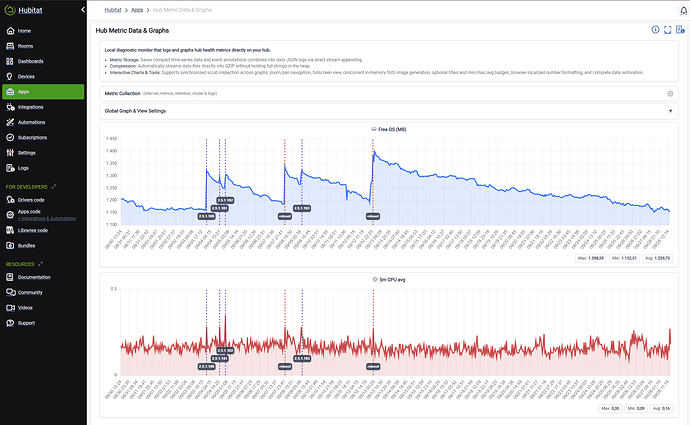
Task: Open Metric Collection settings via the gear icon
Action: coord(670,93)
